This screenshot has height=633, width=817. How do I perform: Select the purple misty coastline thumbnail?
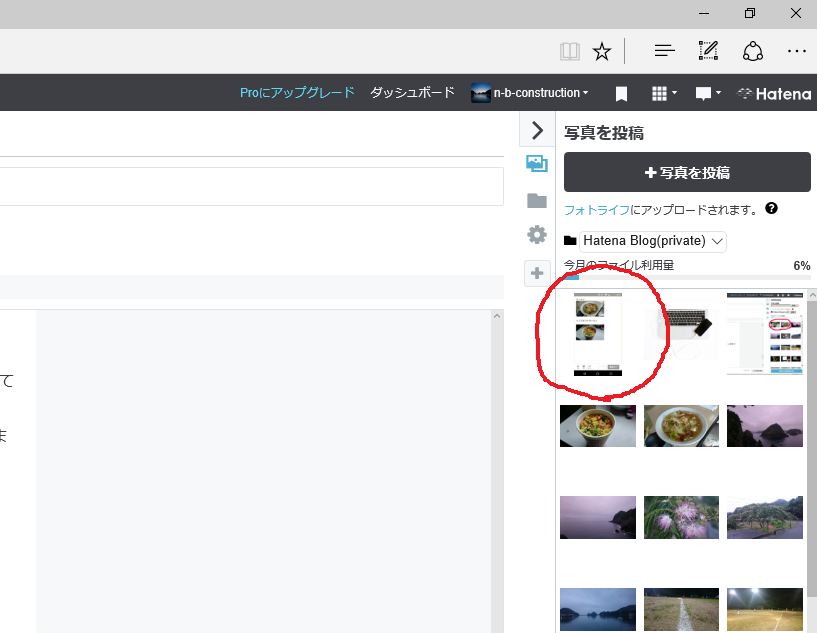click(598, 517)
